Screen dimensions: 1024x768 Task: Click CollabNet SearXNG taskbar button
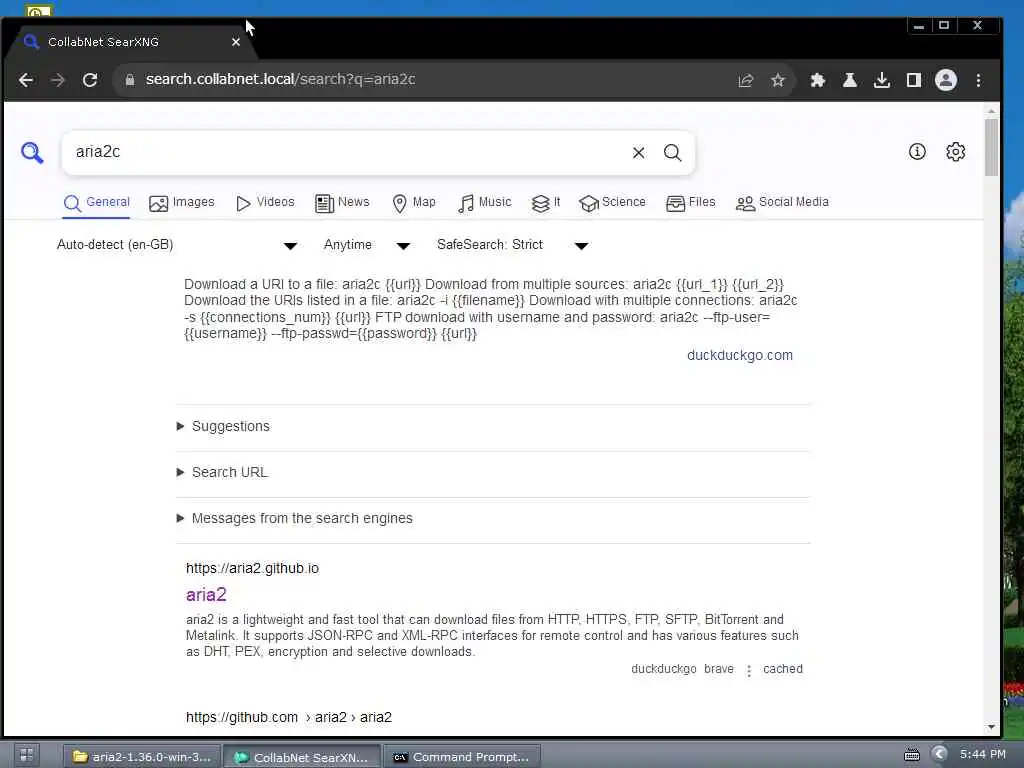(x=302, y=756)
